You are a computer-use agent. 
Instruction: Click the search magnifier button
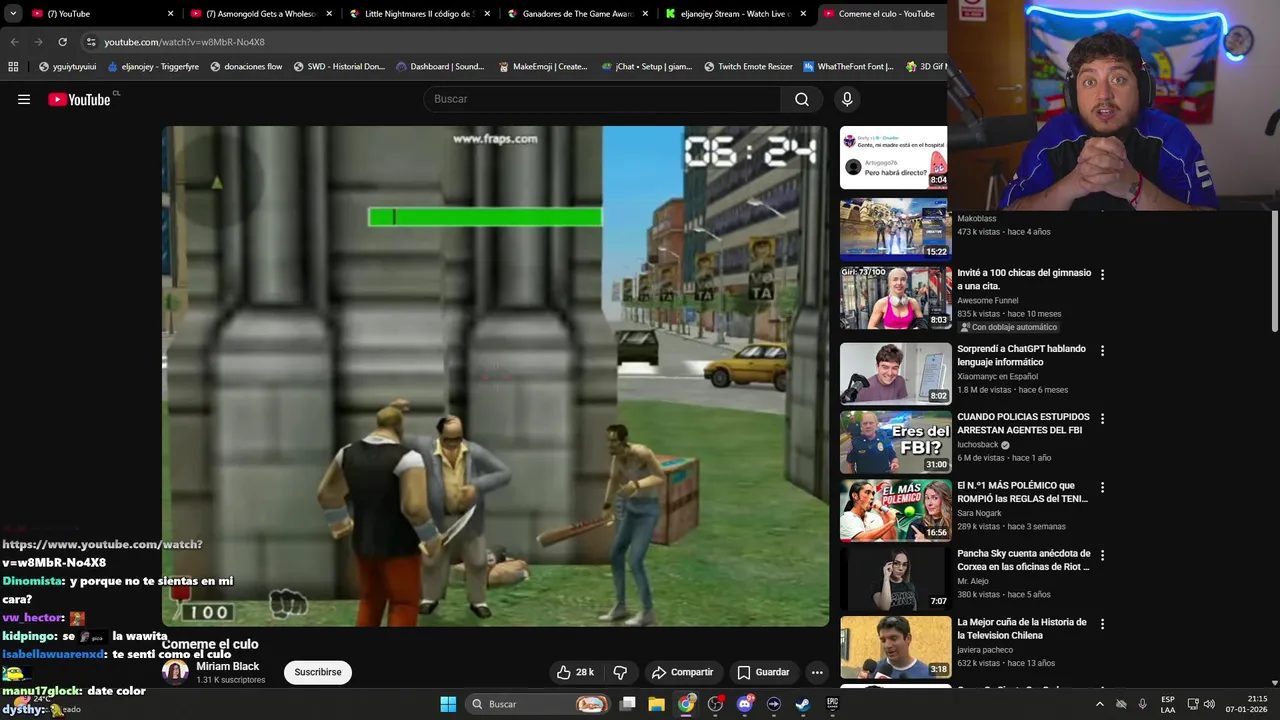click(x=802, y=99)
